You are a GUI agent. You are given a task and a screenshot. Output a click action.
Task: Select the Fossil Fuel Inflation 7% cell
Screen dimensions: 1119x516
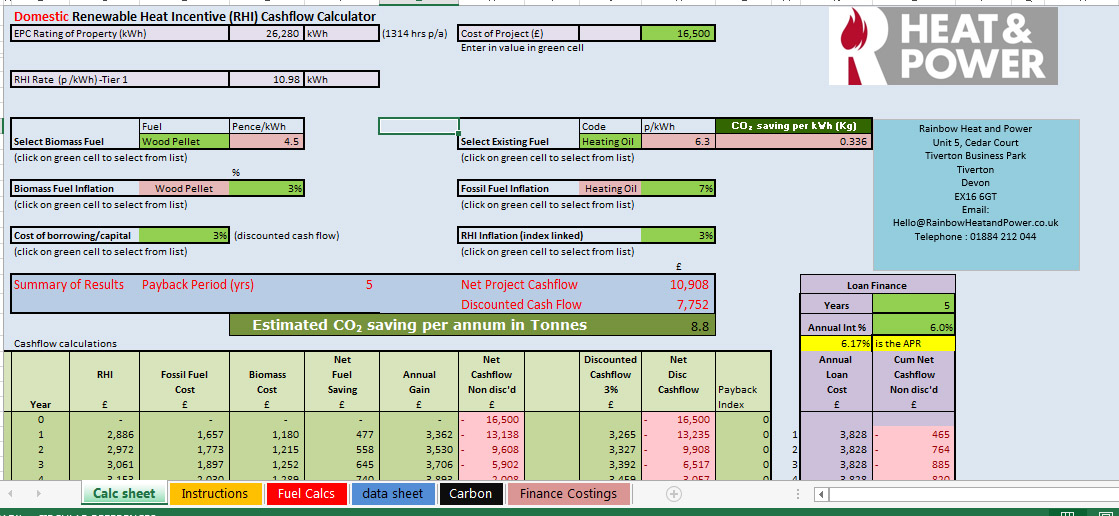point(677,189)
